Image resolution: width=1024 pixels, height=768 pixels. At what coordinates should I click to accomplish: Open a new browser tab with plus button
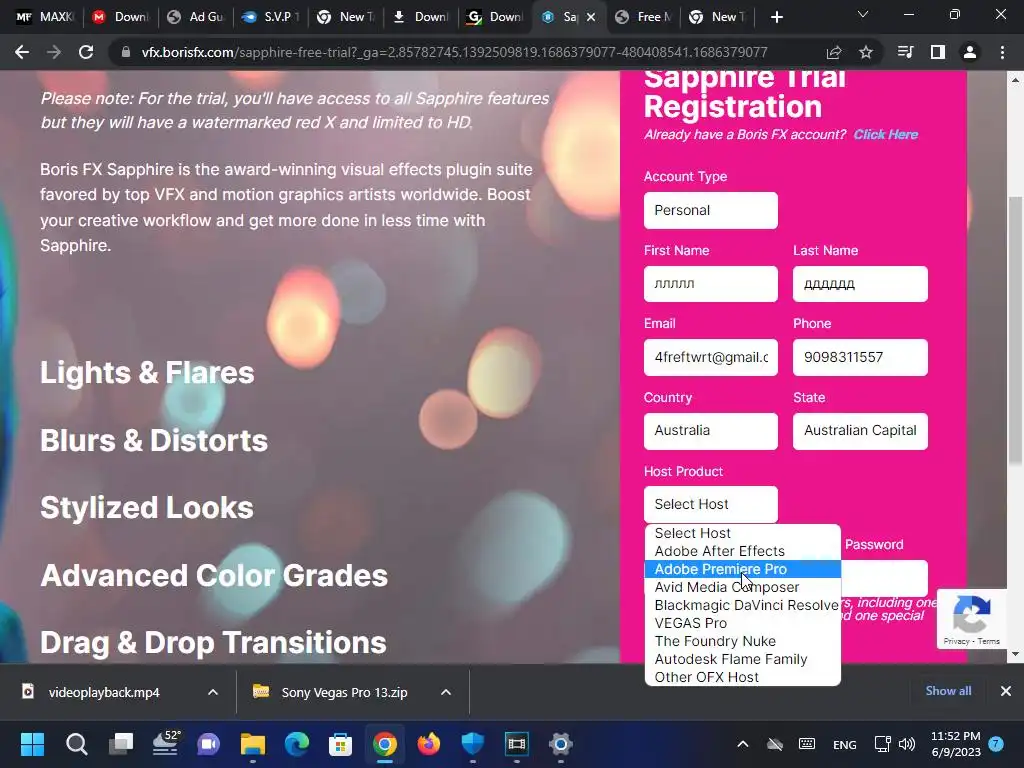point(776,17)
